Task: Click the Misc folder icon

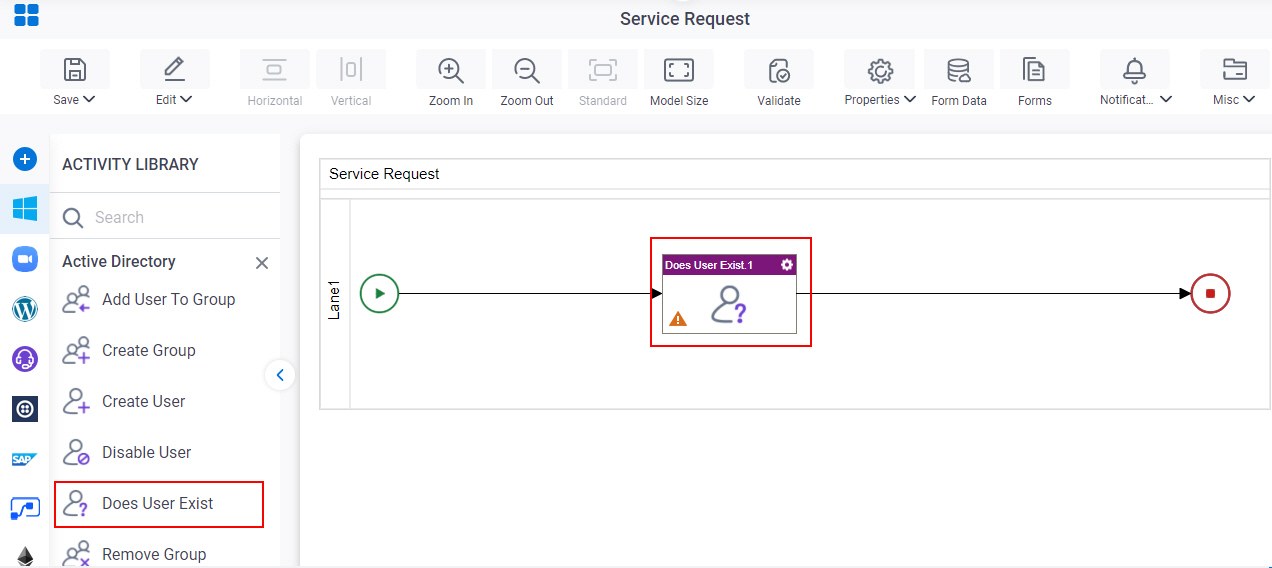Action: [1235, 70]
